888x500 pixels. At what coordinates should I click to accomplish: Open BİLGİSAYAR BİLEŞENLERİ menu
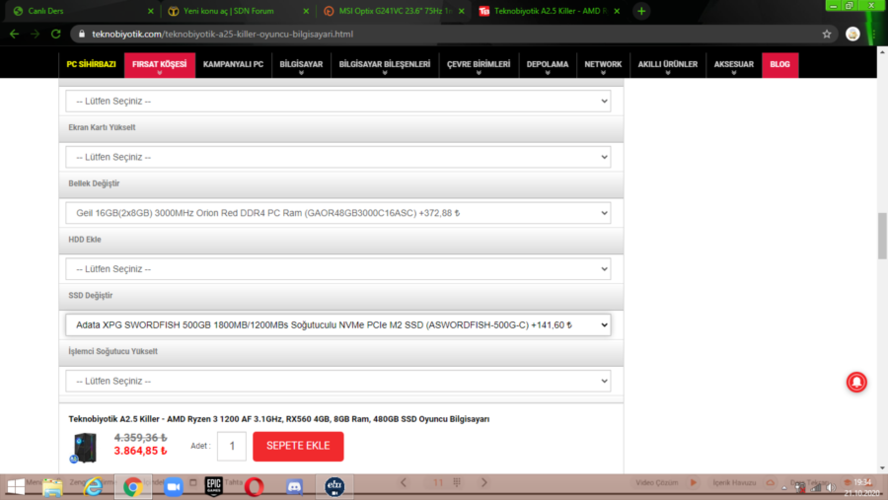click(385, 65)
